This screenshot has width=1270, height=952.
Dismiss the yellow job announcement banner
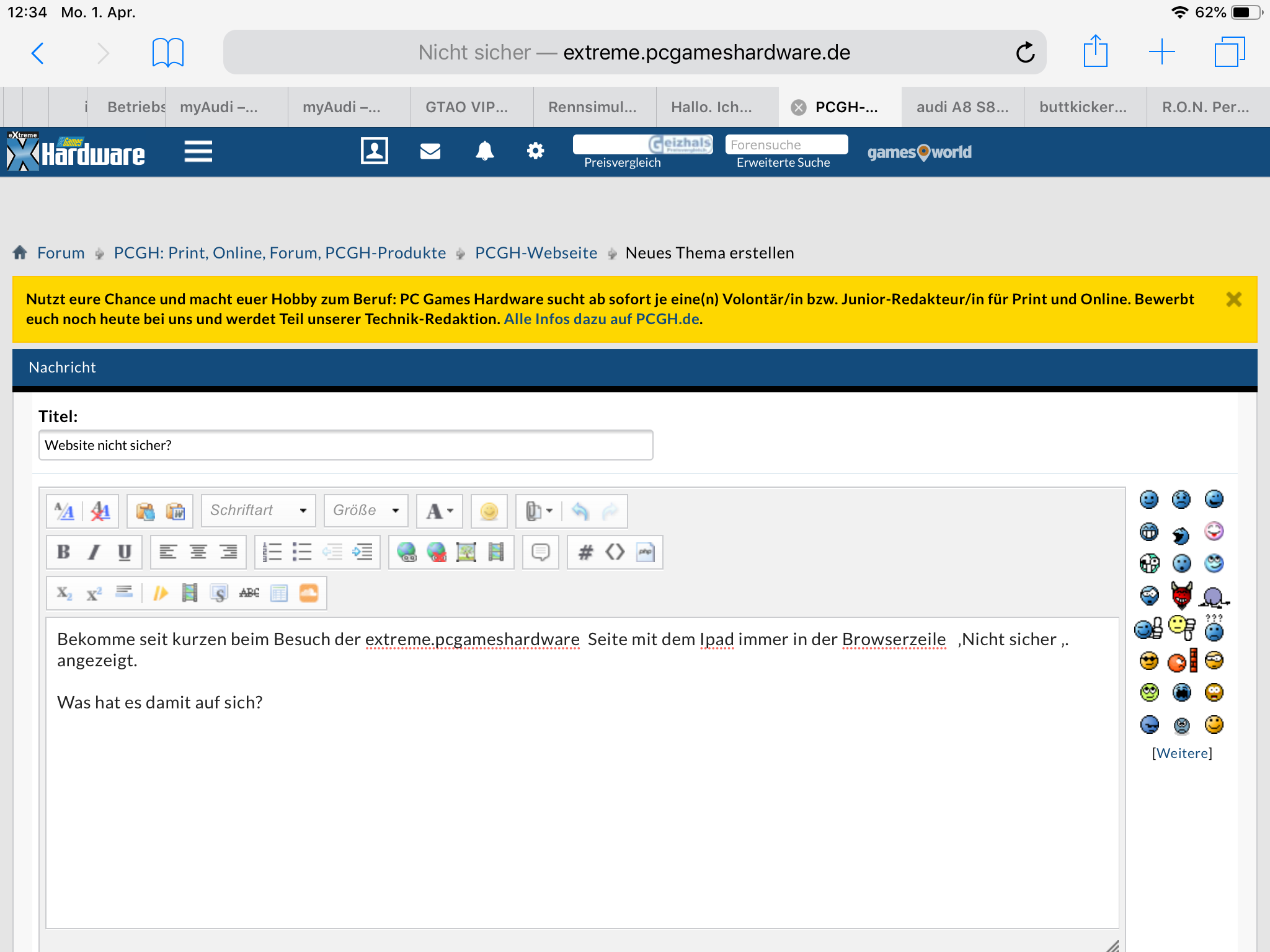[x=1234, y=299]
